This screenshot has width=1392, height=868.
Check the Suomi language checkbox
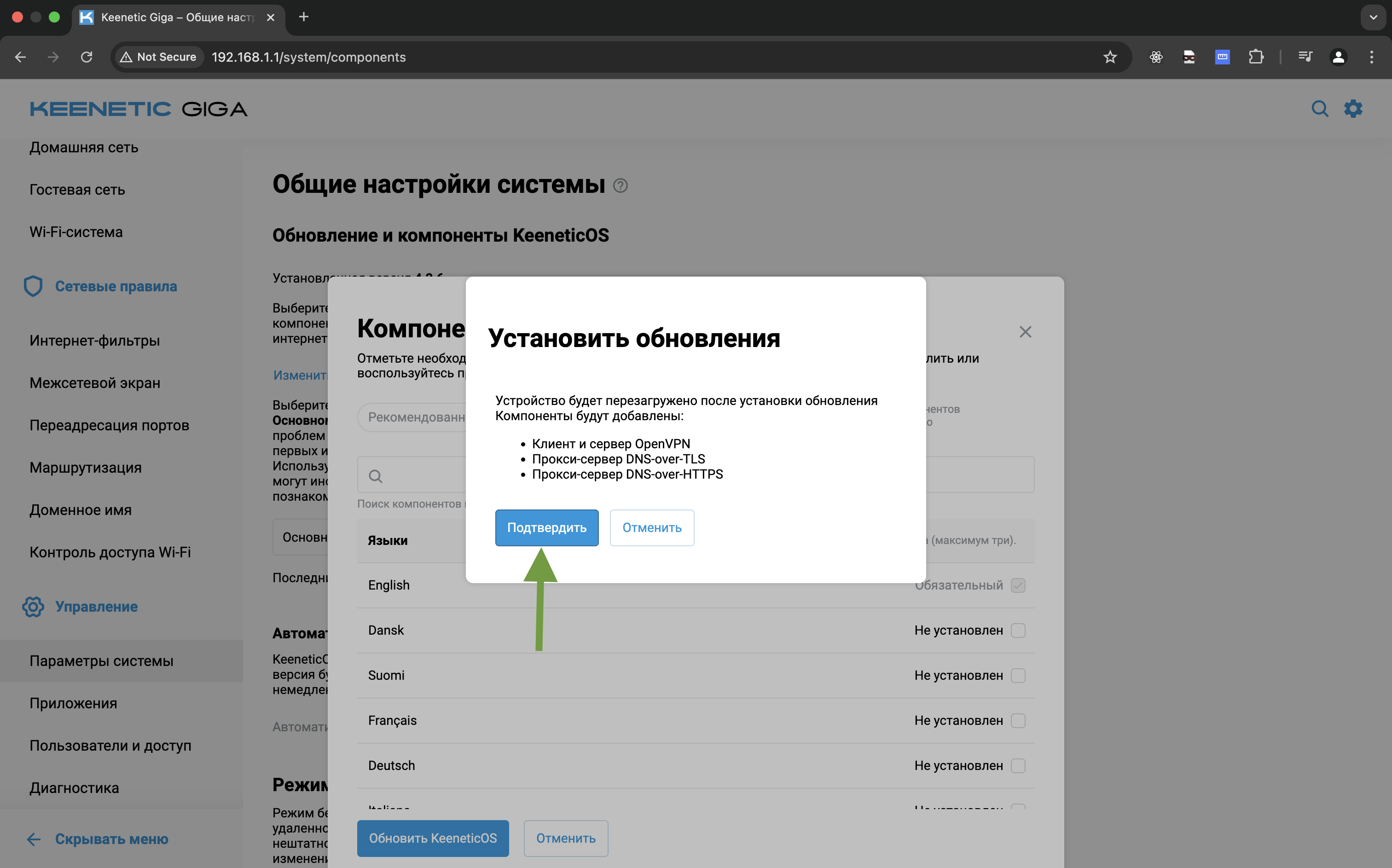point(1018,675)
